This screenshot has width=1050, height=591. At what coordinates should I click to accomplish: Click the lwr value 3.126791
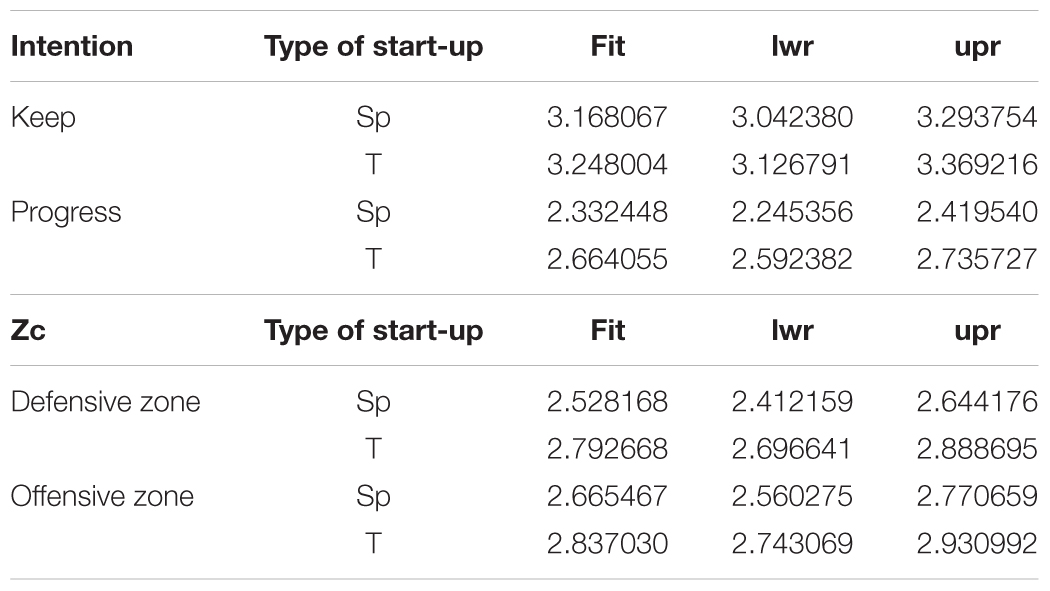(792, 165)
